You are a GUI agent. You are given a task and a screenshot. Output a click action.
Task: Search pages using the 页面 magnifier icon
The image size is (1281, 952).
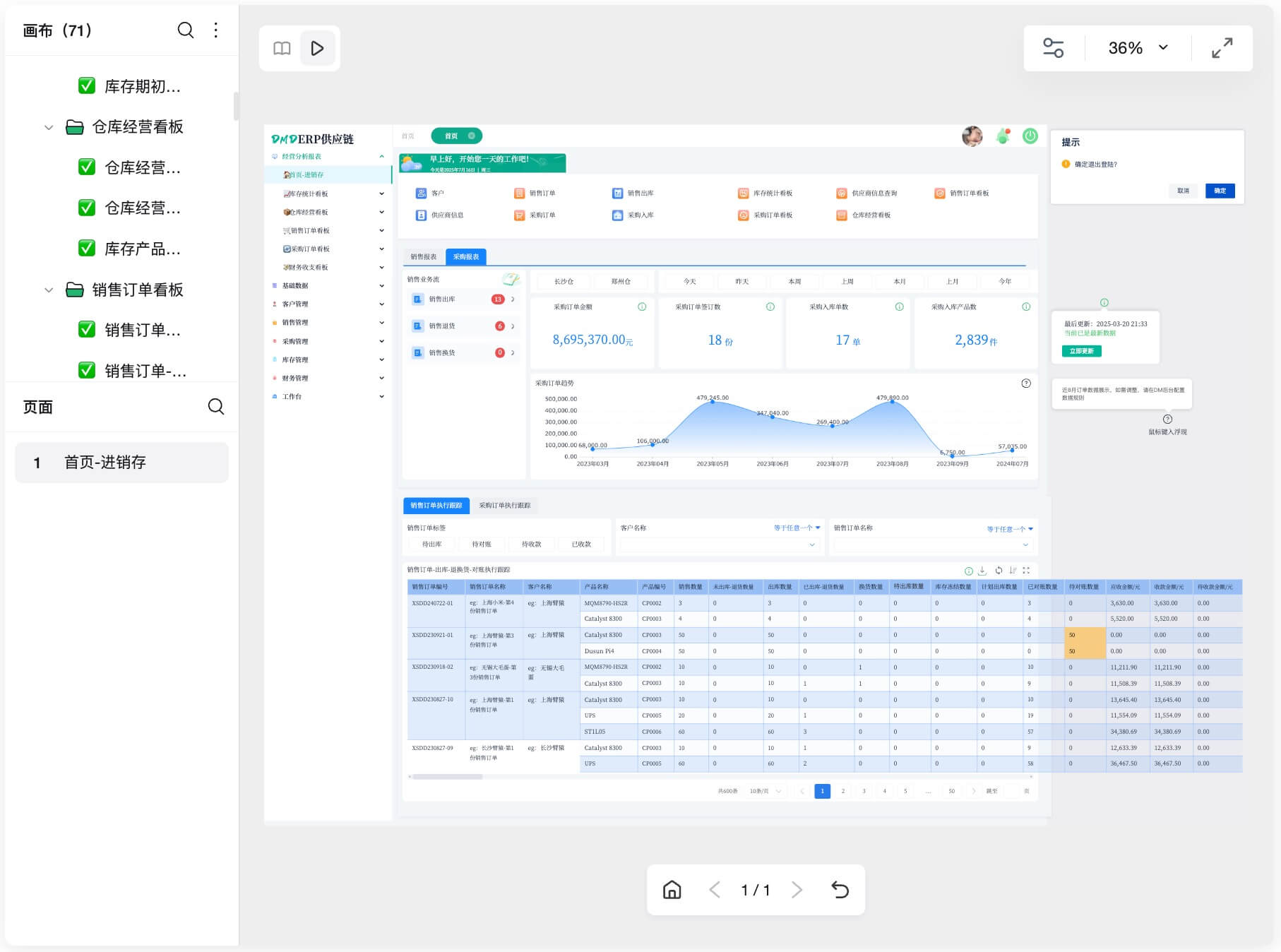tap(216, 407)
